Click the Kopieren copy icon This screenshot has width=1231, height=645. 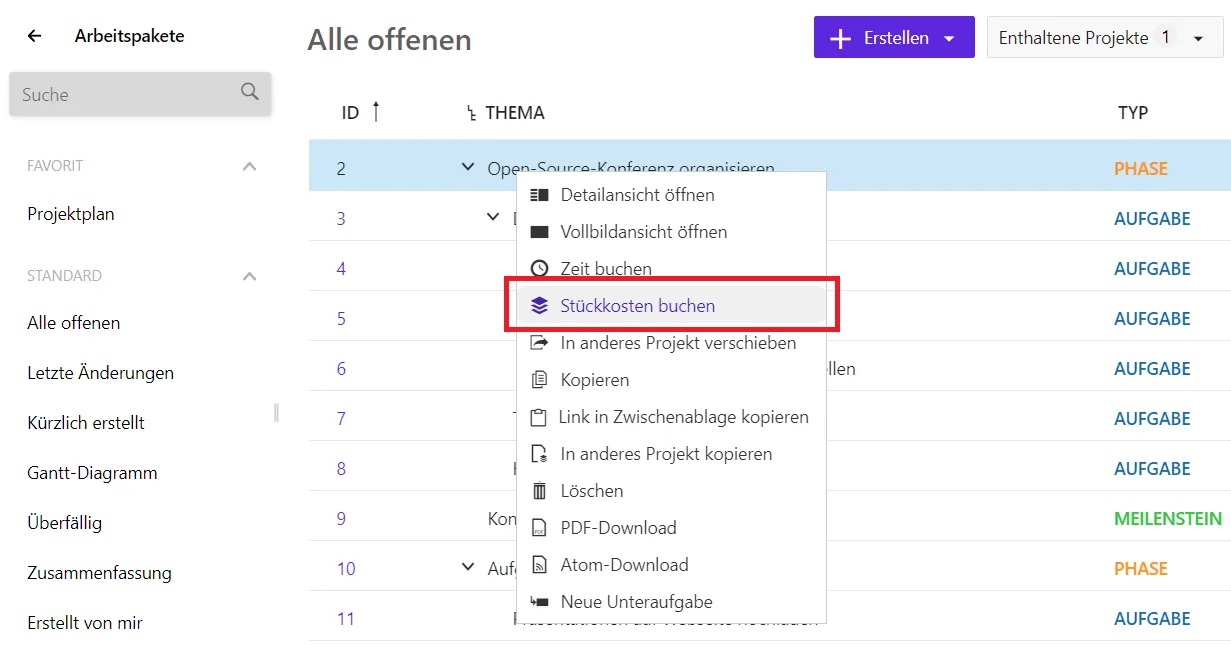(540, 380)
